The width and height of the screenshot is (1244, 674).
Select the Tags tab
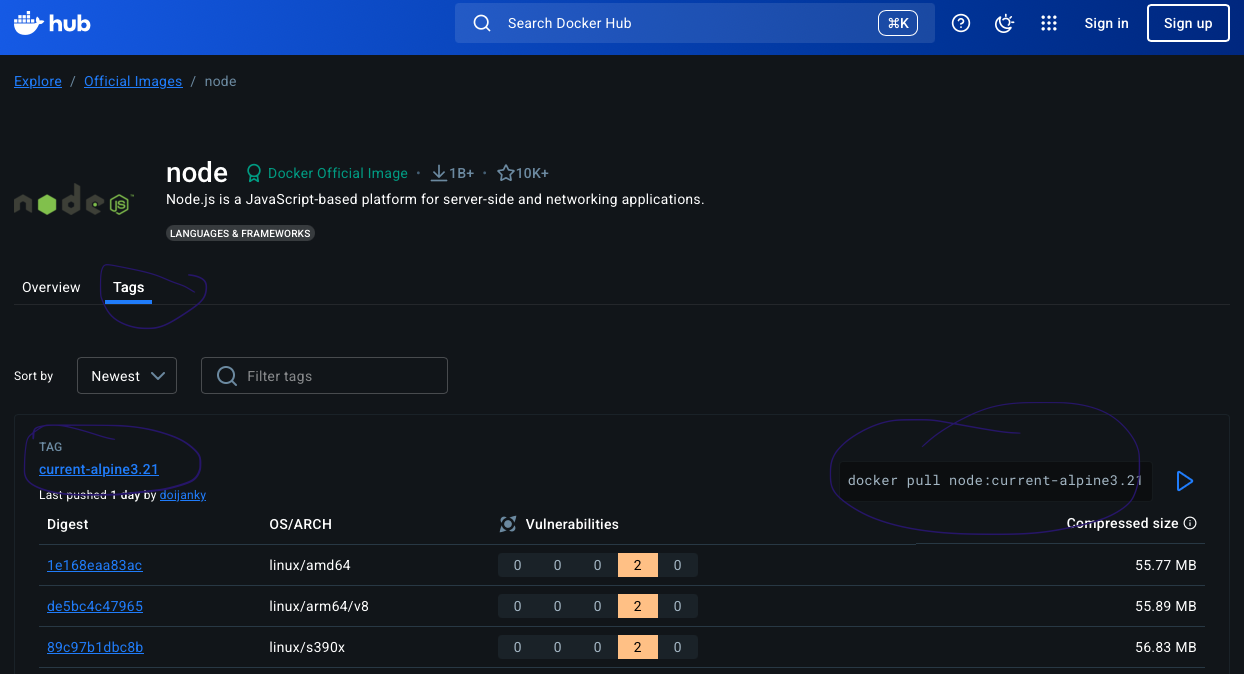click(x=128, y=287)
